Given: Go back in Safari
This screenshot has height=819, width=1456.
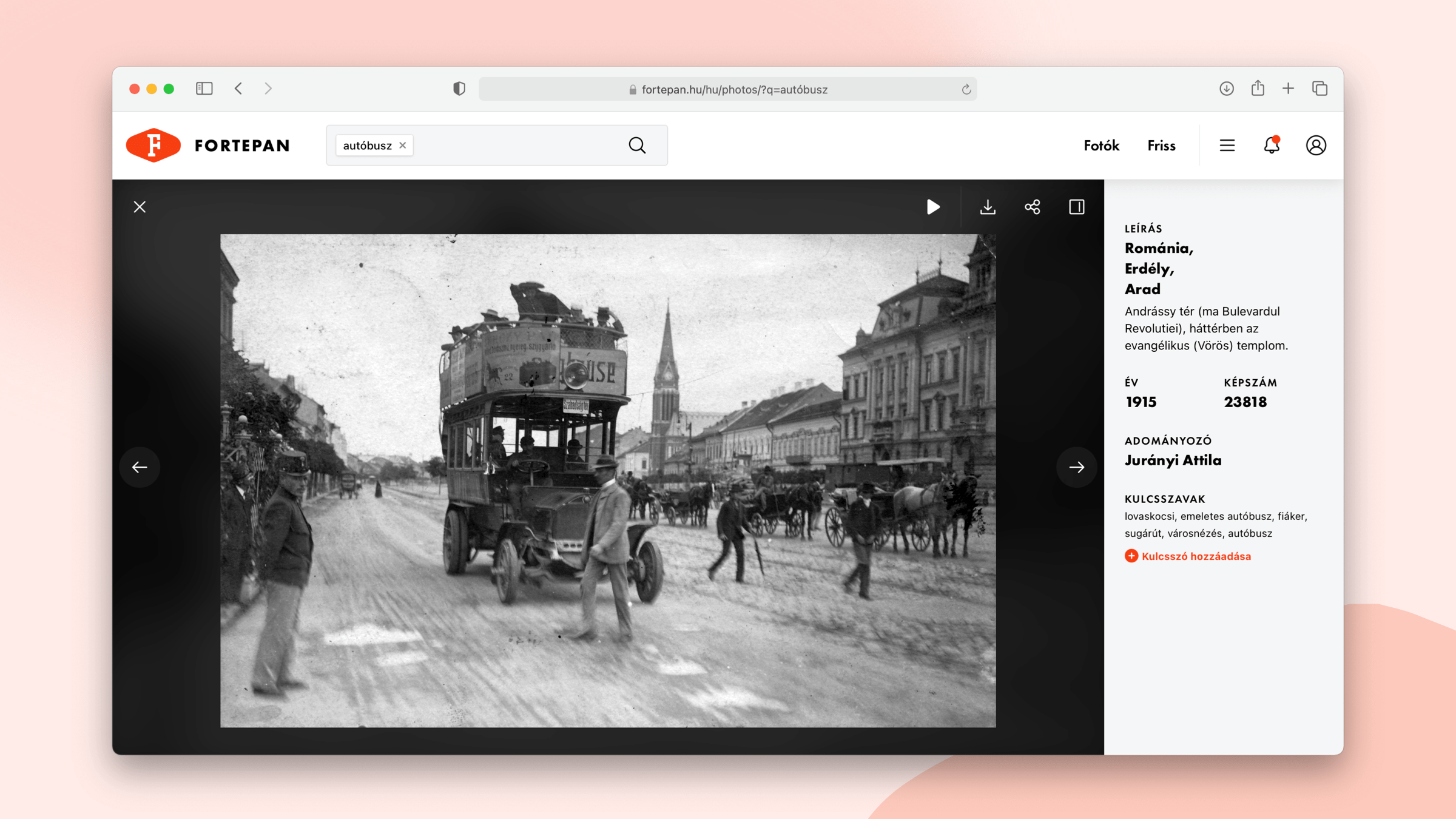Looking at the screenshot, I should coord(238,89).
